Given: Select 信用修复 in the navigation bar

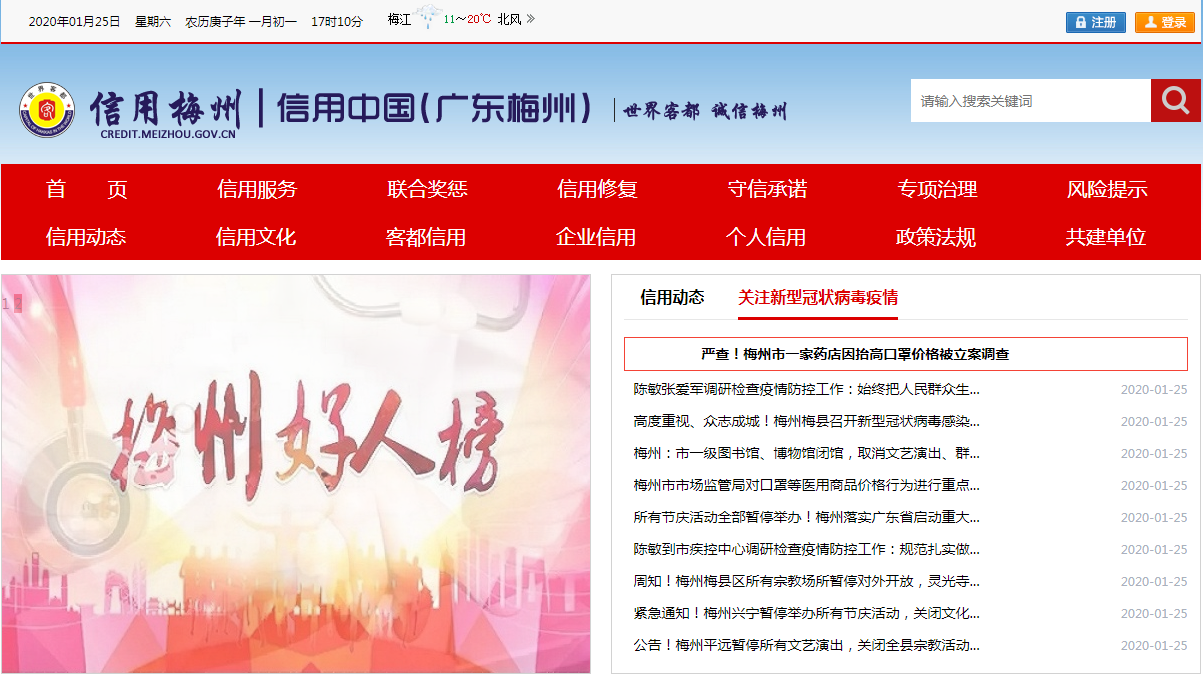Looking at the screenshot, I should point(597,189).
